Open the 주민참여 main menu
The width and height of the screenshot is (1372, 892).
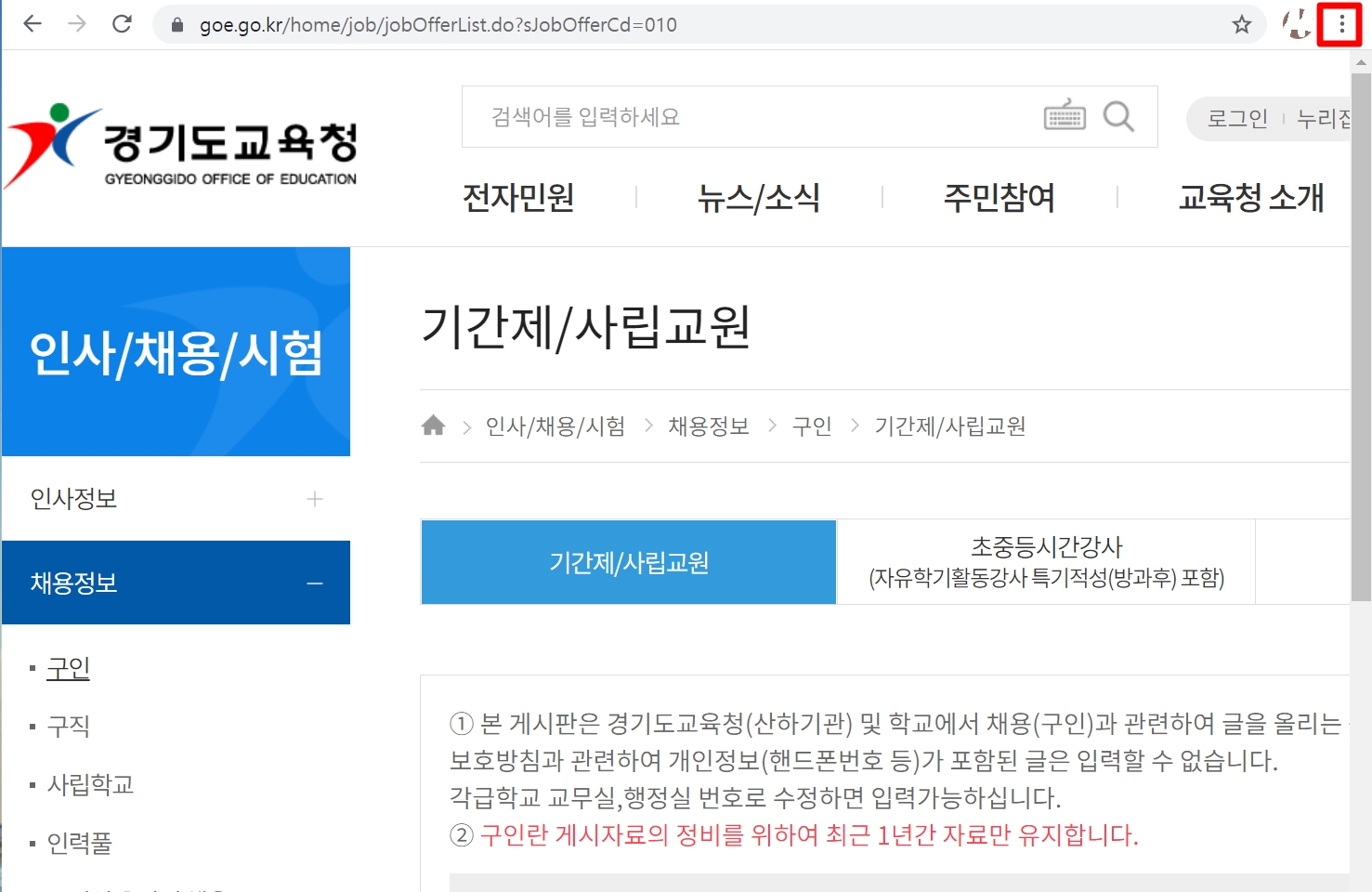pyautogui.click(x=1000, y=197)
